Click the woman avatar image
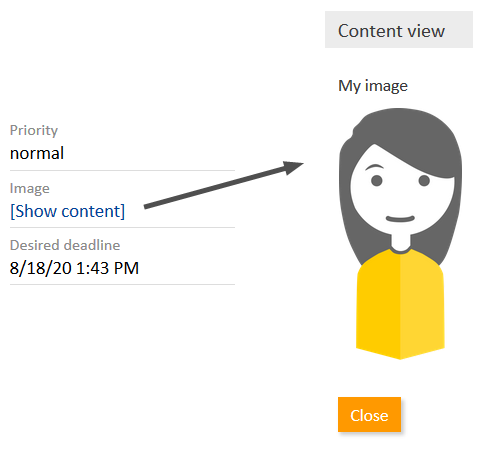485x456 pixels. (400, 234)
